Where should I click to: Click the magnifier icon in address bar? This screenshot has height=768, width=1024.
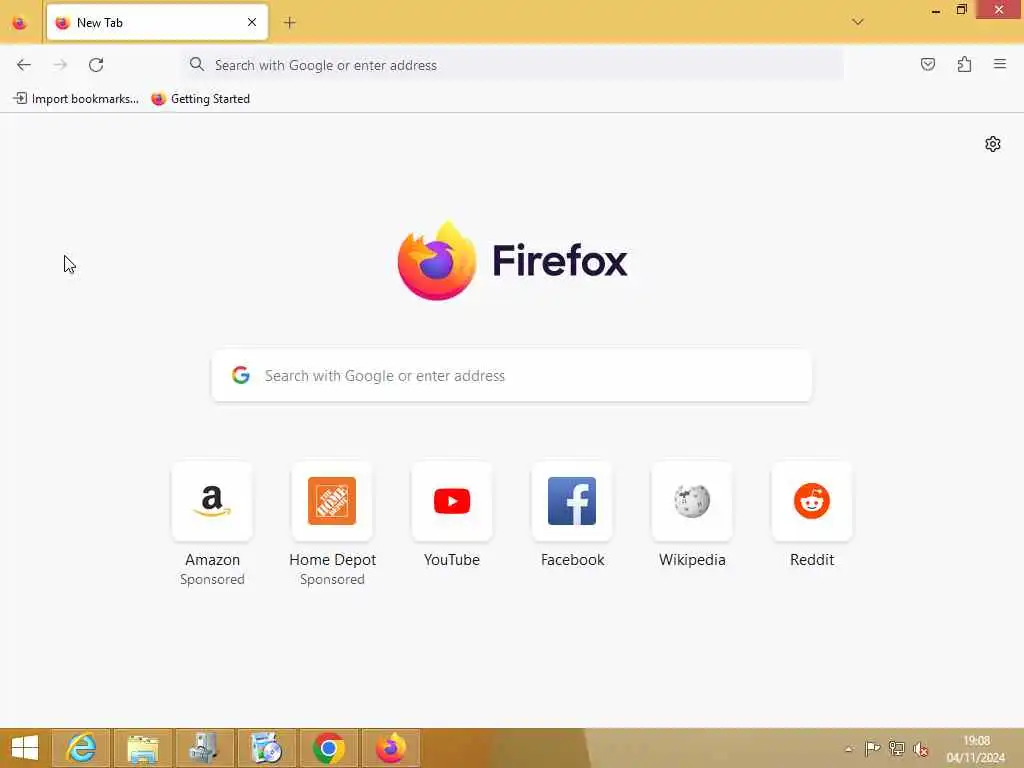tap(197, 64)
